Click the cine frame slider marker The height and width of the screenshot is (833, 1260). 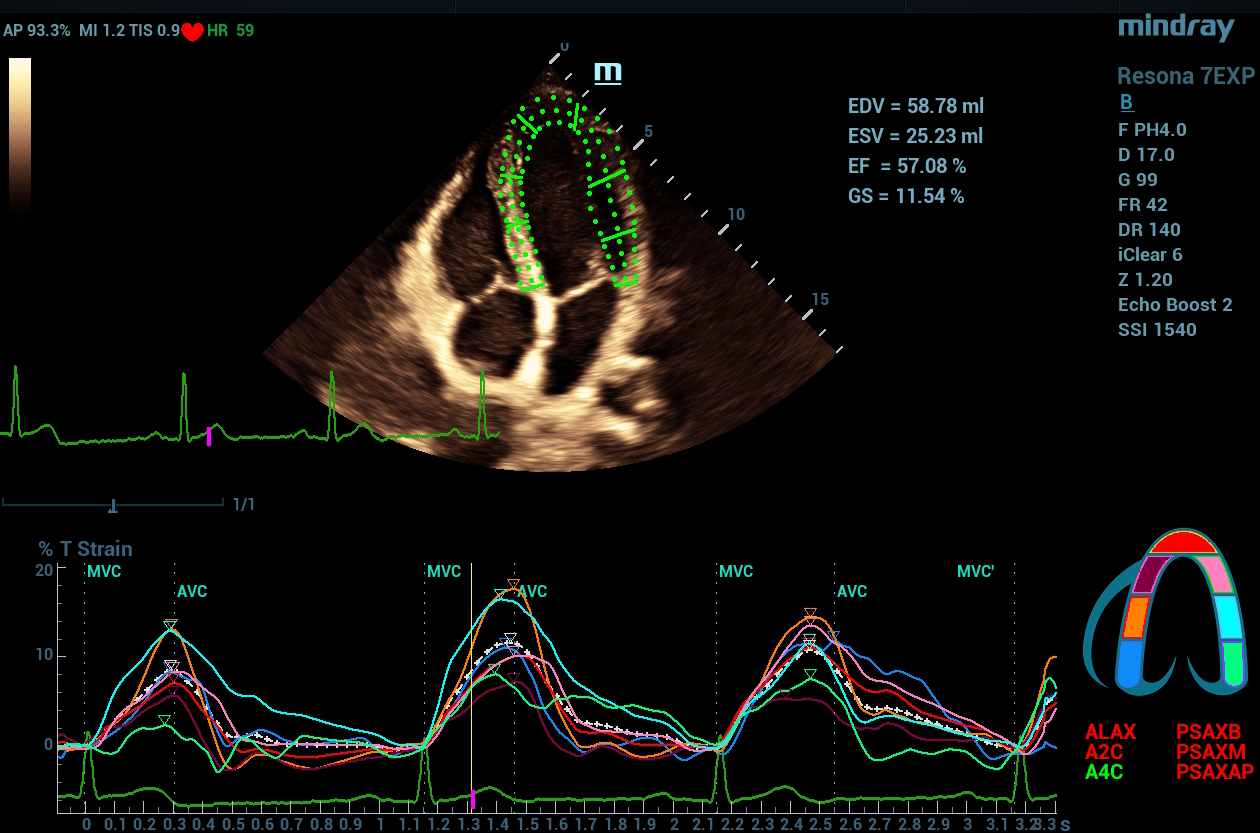113,506
